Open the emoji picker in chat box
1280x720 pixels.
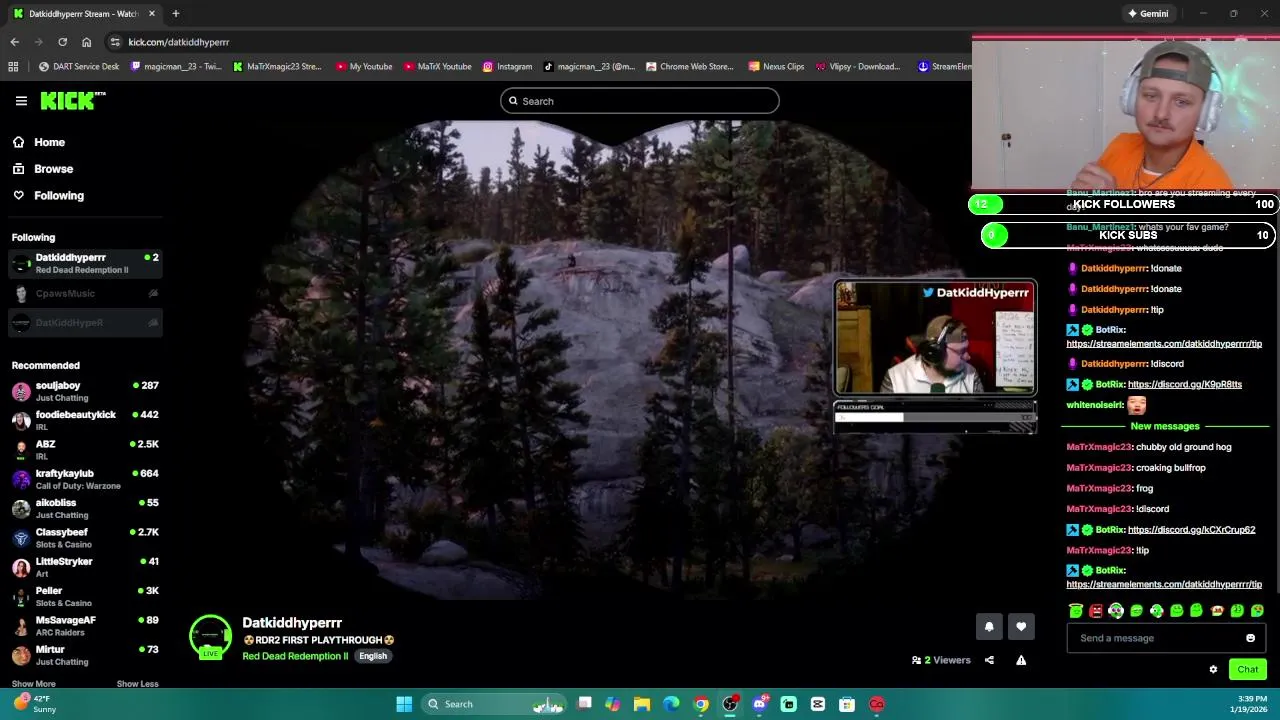(1250, 638)
